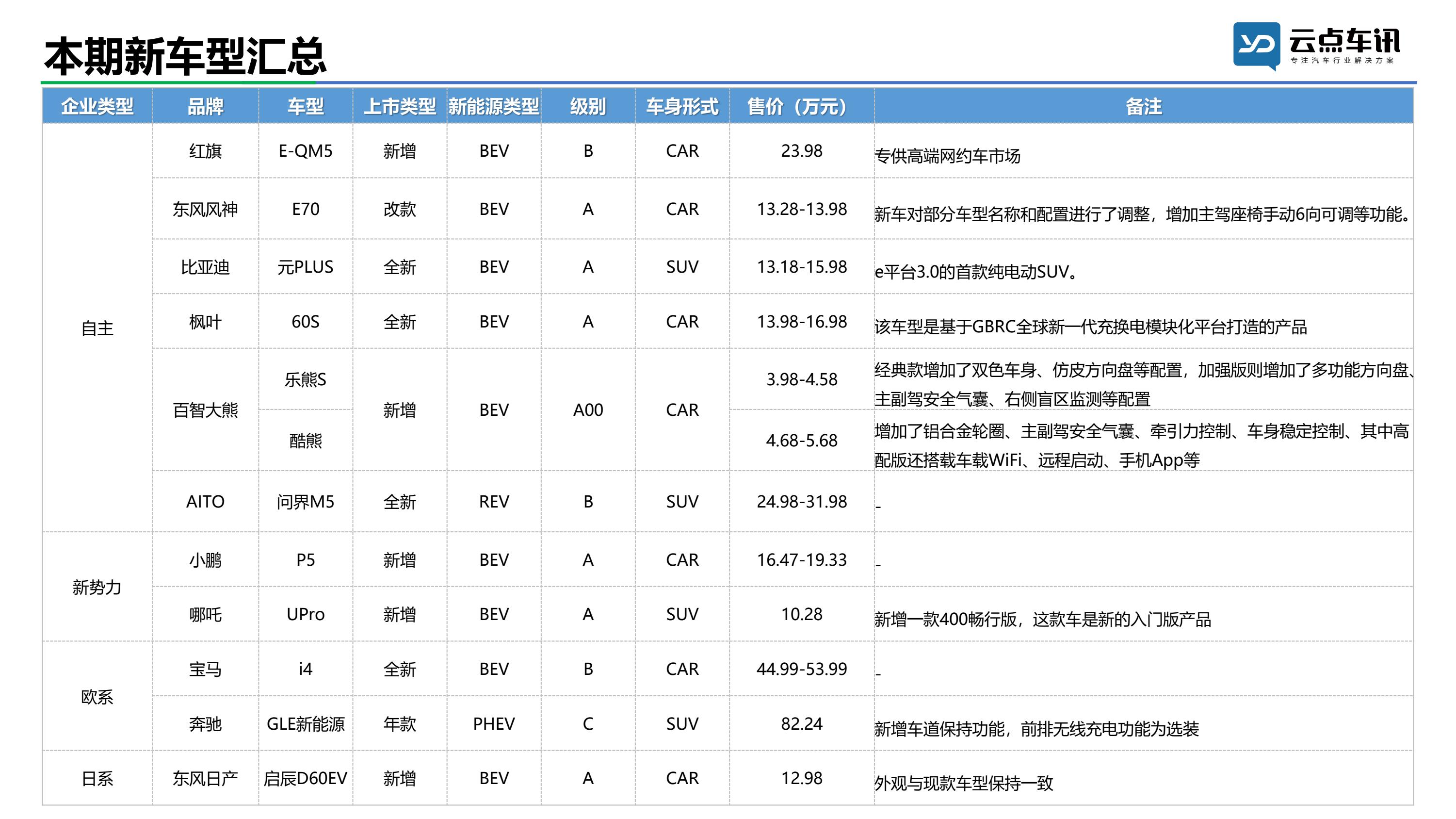Click the PHEV energy type cell

pos(494,724)
